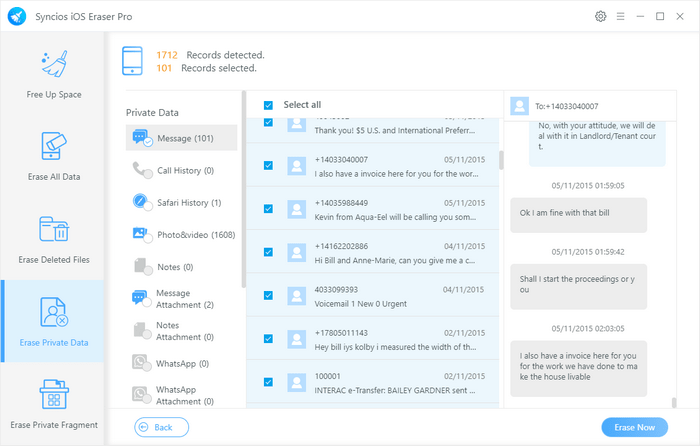Click the avatar of +14033040007 in list
Viewport: 700px width, 446px height.
(296, 166)
